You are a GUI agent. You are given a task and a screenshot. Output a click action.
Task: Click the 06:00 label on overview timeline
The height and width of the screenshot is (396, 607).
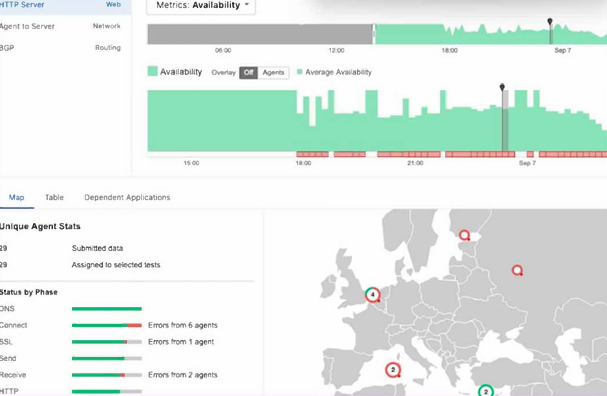(223, 50)
